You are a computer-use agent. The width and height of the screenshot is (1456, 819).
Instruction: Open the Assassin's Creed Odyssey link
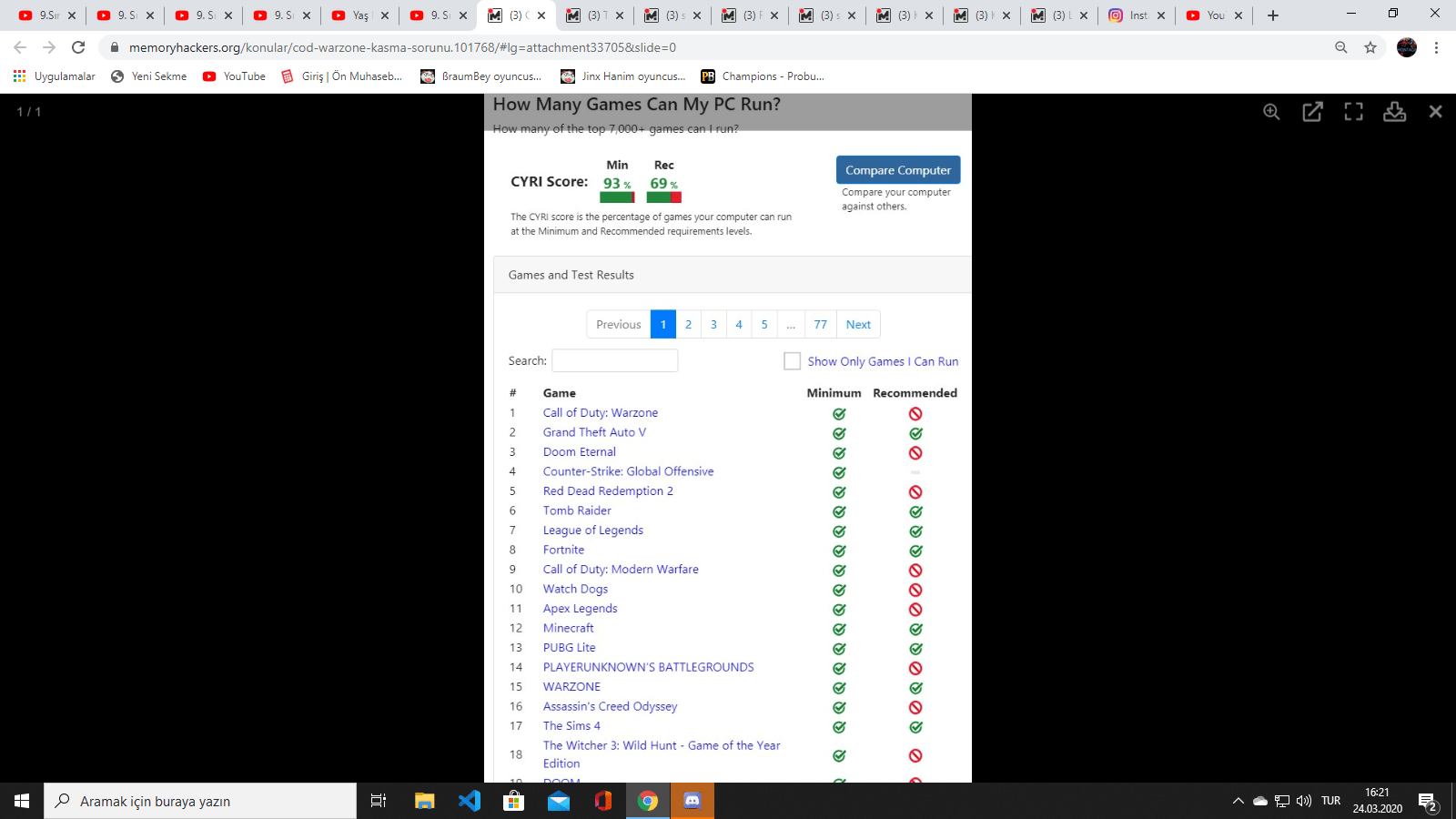611,706
